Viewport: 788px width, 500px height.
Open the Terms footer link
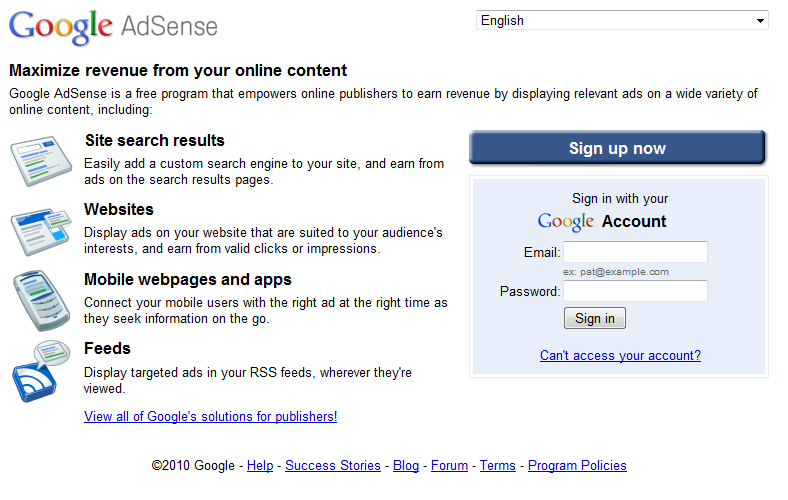[x=498, y=465]
